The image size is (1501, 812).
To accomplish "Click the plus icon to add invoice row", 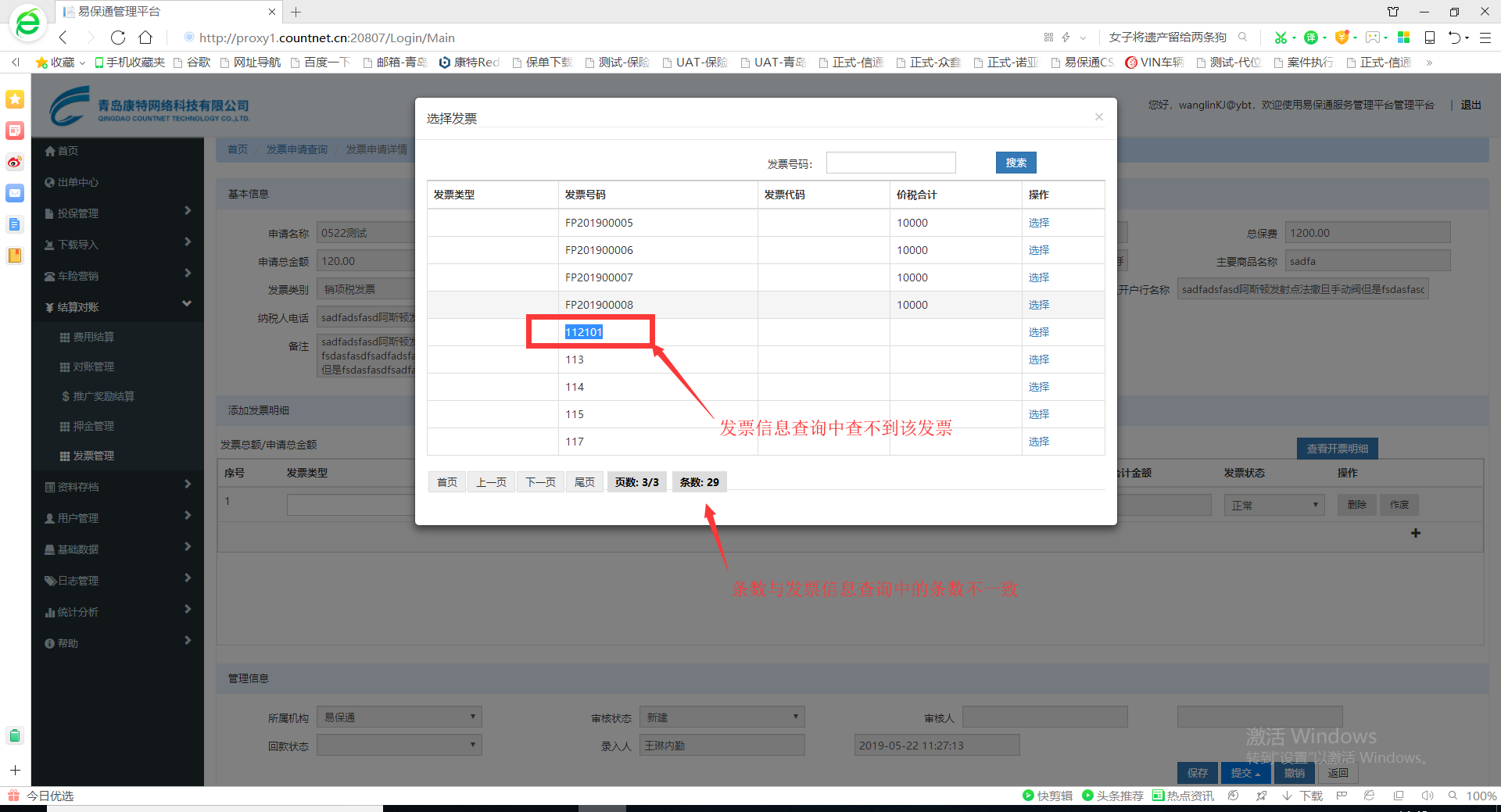I will [1416, 533].
